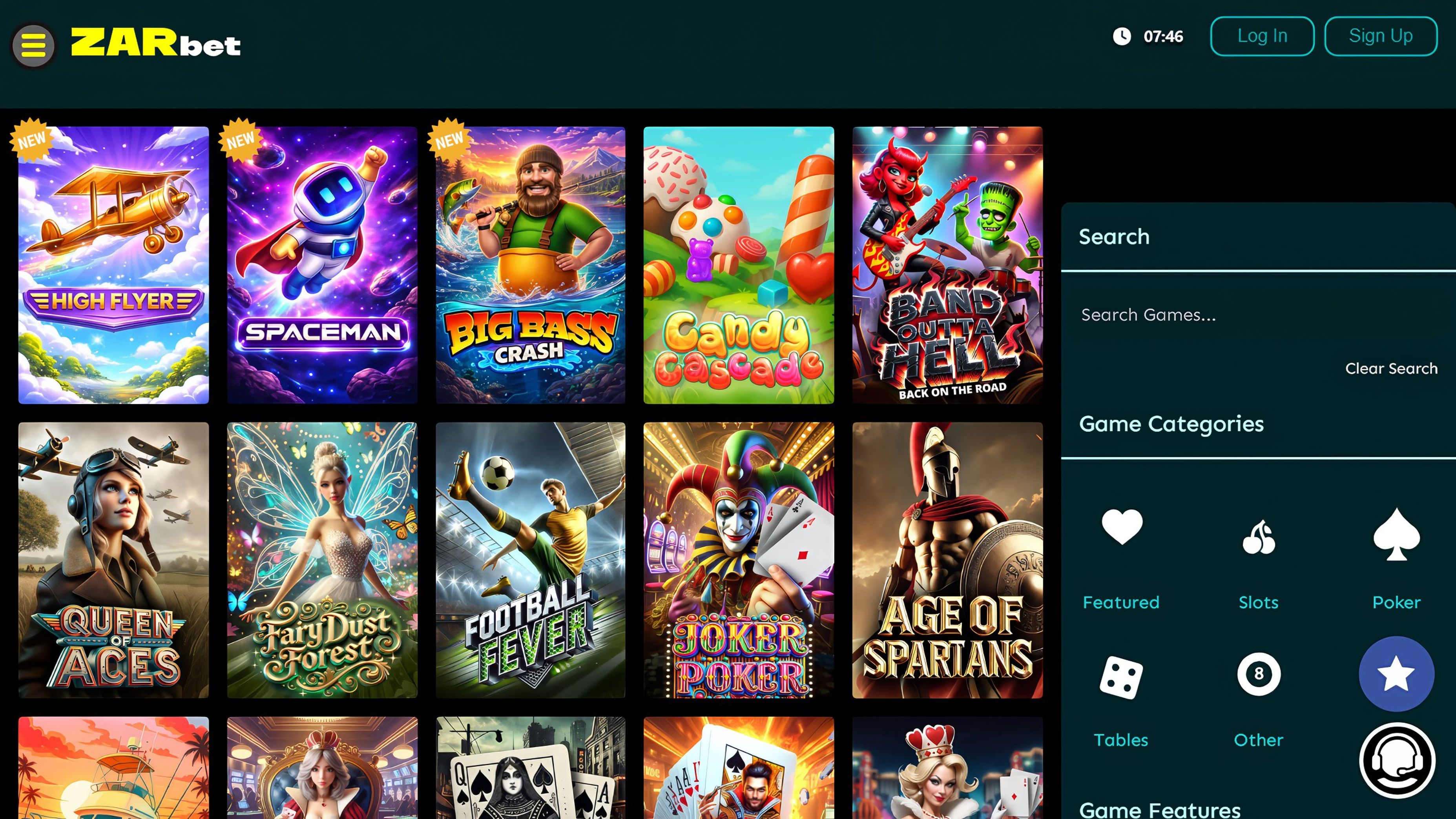Click the 07:46 time display

pyautogui.click(x=1163, y=37)
